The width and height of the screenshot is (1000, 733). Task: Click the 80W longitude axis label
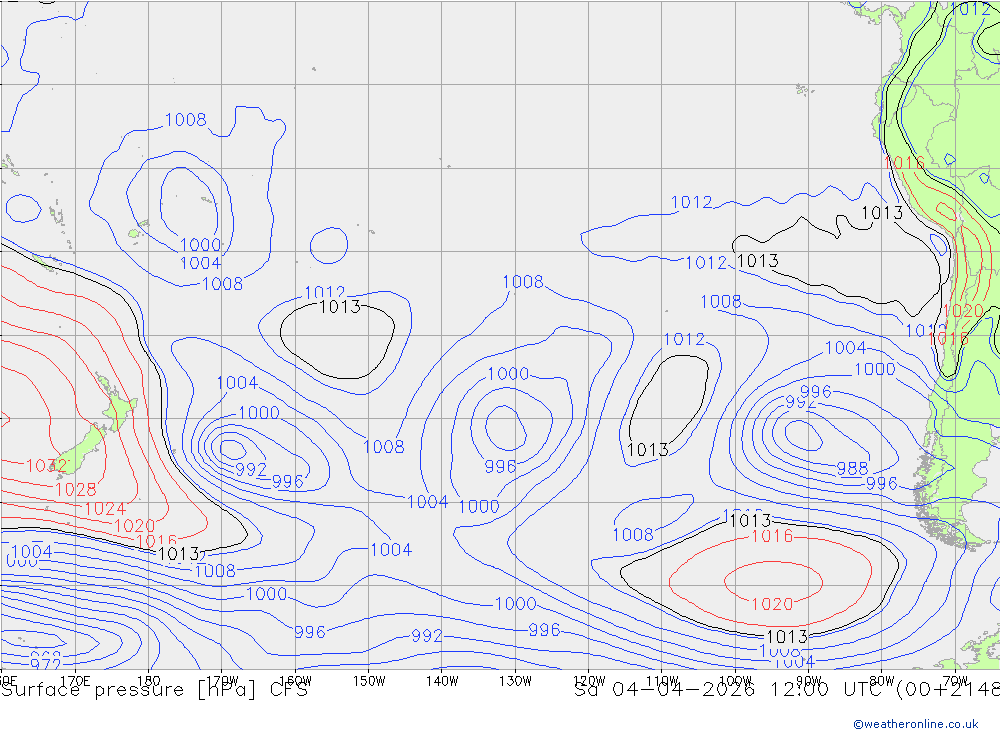pos(882,681)
